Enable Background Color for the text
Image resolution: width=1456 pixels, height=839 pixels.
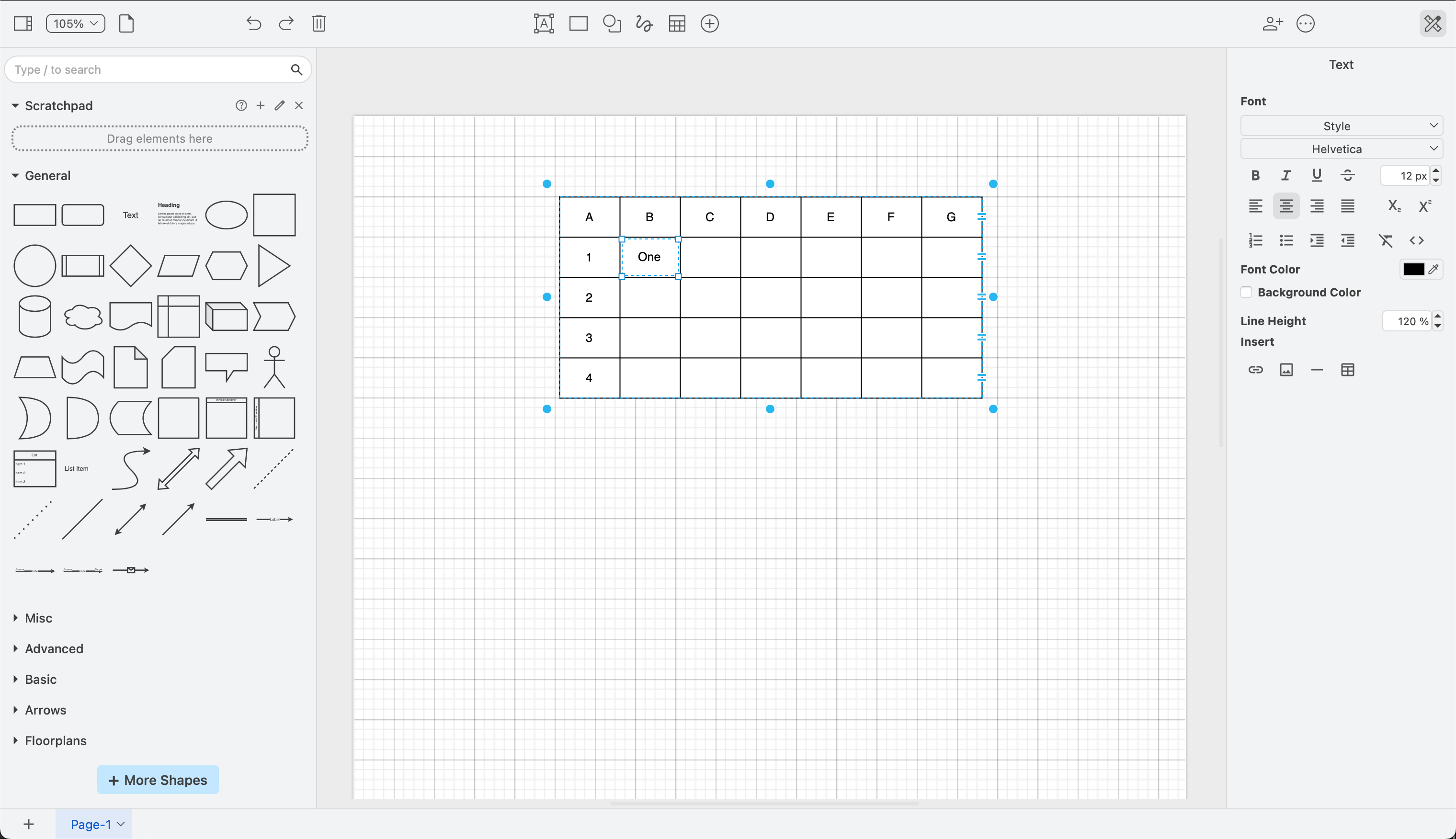(x=1246, y=292)
